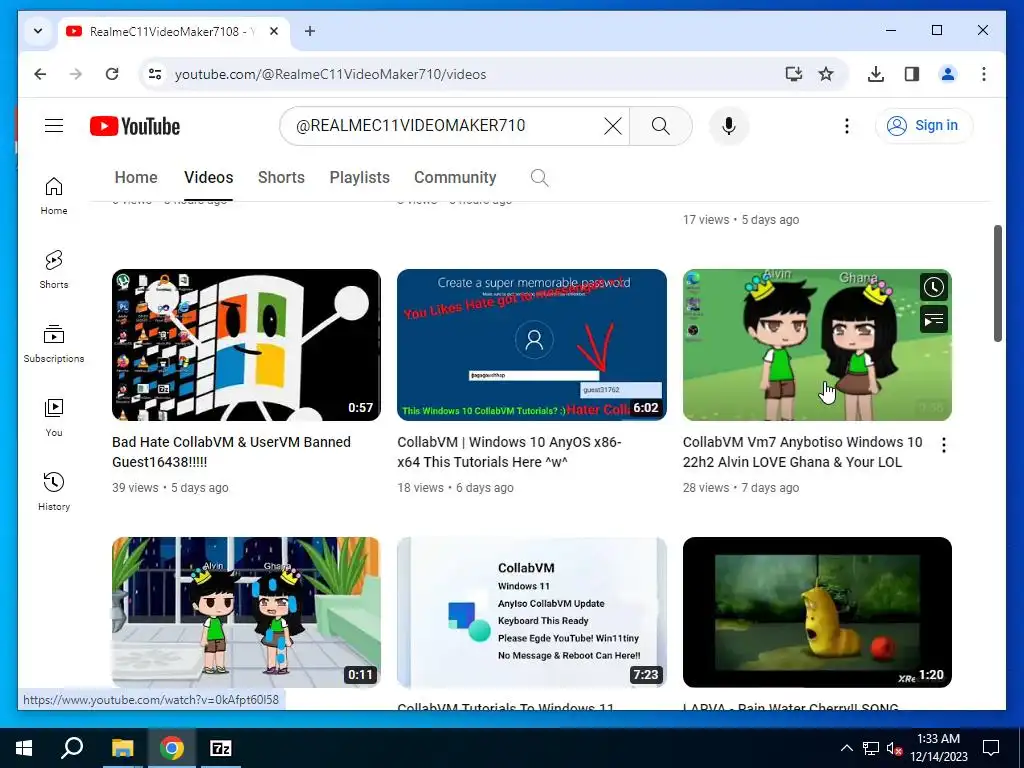Click the page vertical scrollbar
Viewport: 1024px width, 768px height.
point(997,283)
